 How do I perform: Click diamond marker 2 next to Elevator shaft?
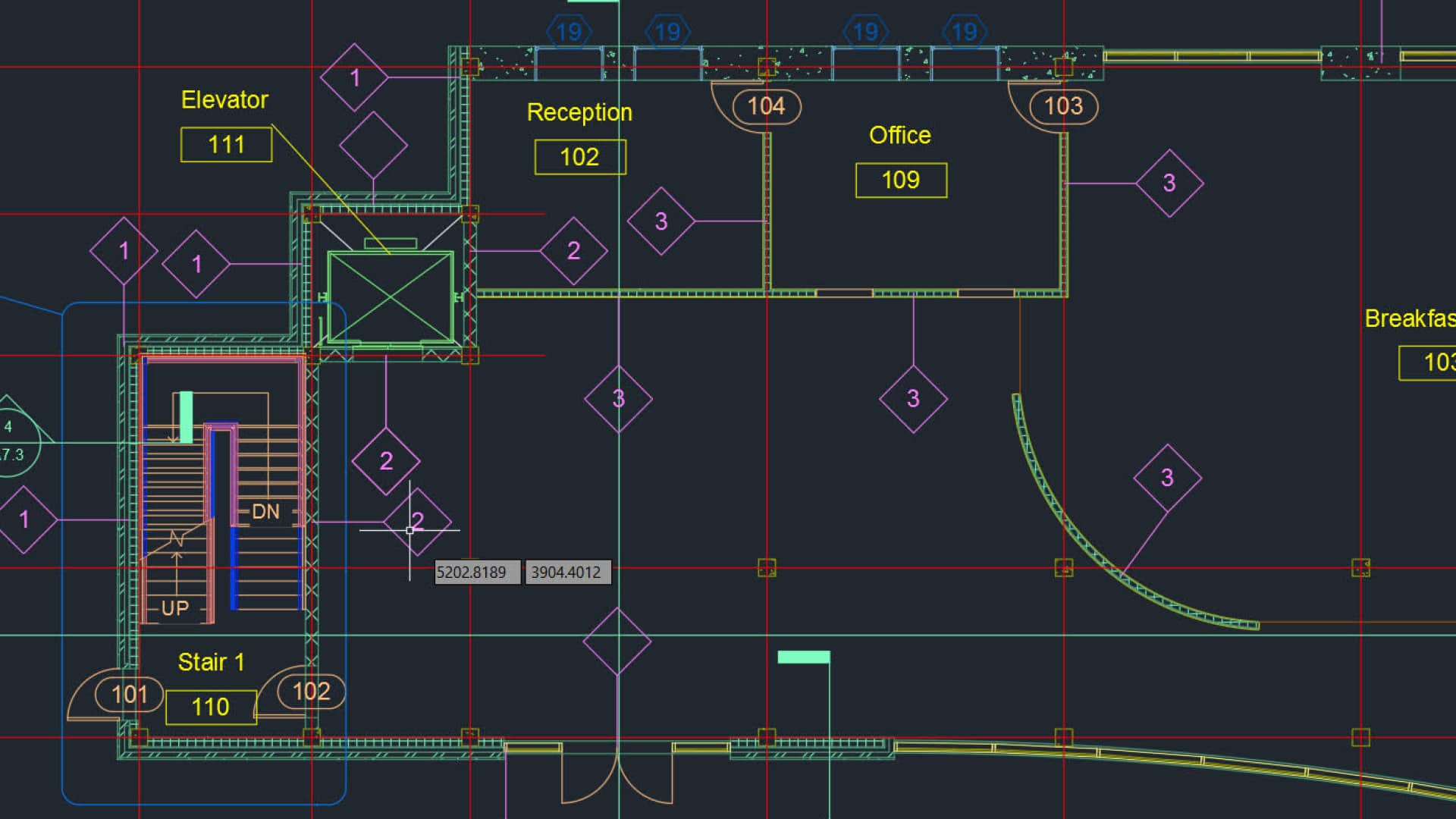(x=574, y=250)
